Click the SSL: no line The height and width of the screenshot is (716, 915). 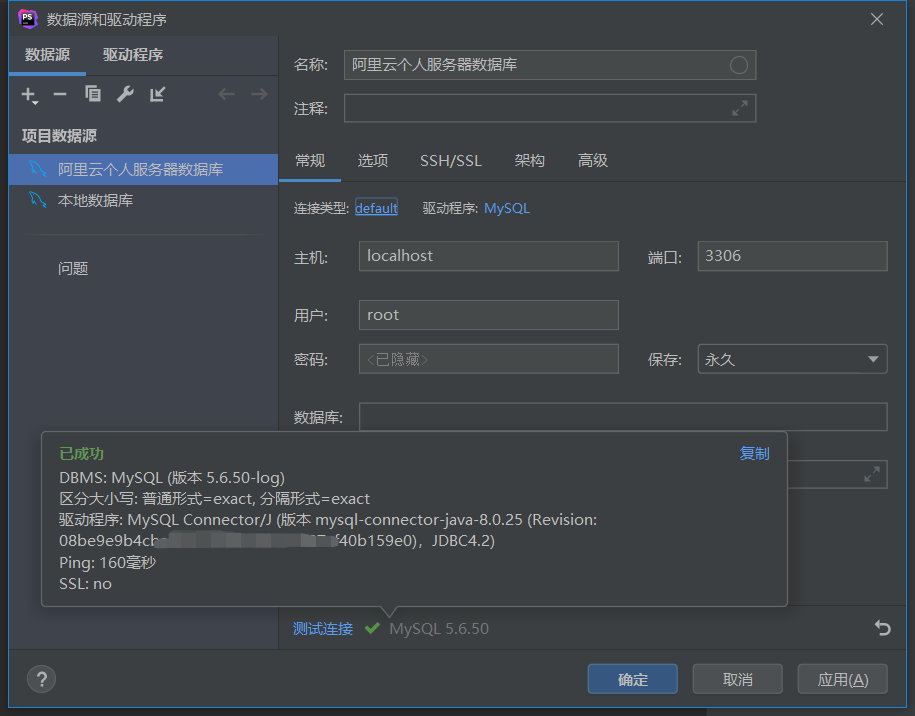click(x=85, y=584)
